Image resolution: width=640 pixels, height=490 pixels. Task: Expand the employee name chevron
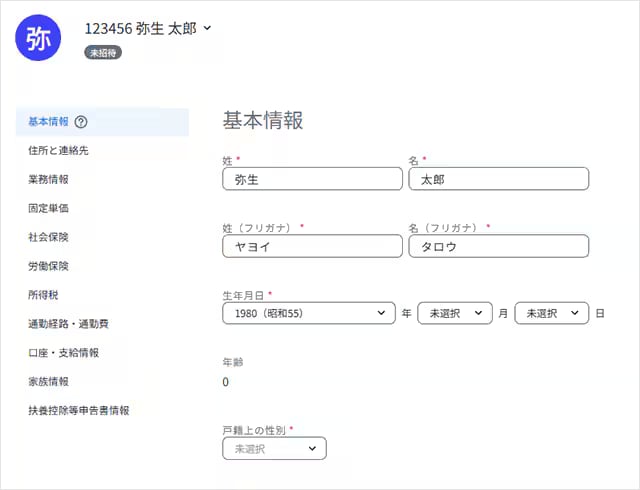point(207,28)
